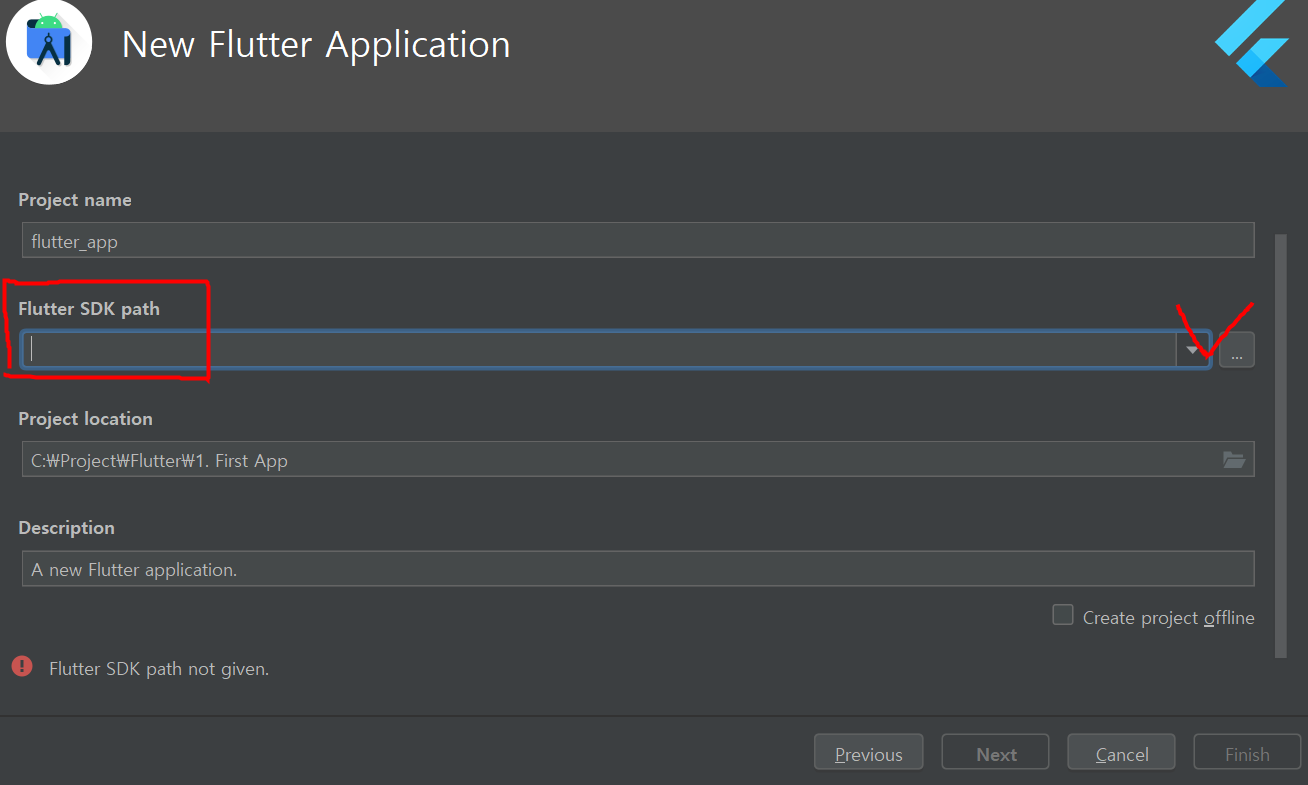Screen dimensions: 1308x785
Task: Click the Finish button
Action: [1247, 753]
